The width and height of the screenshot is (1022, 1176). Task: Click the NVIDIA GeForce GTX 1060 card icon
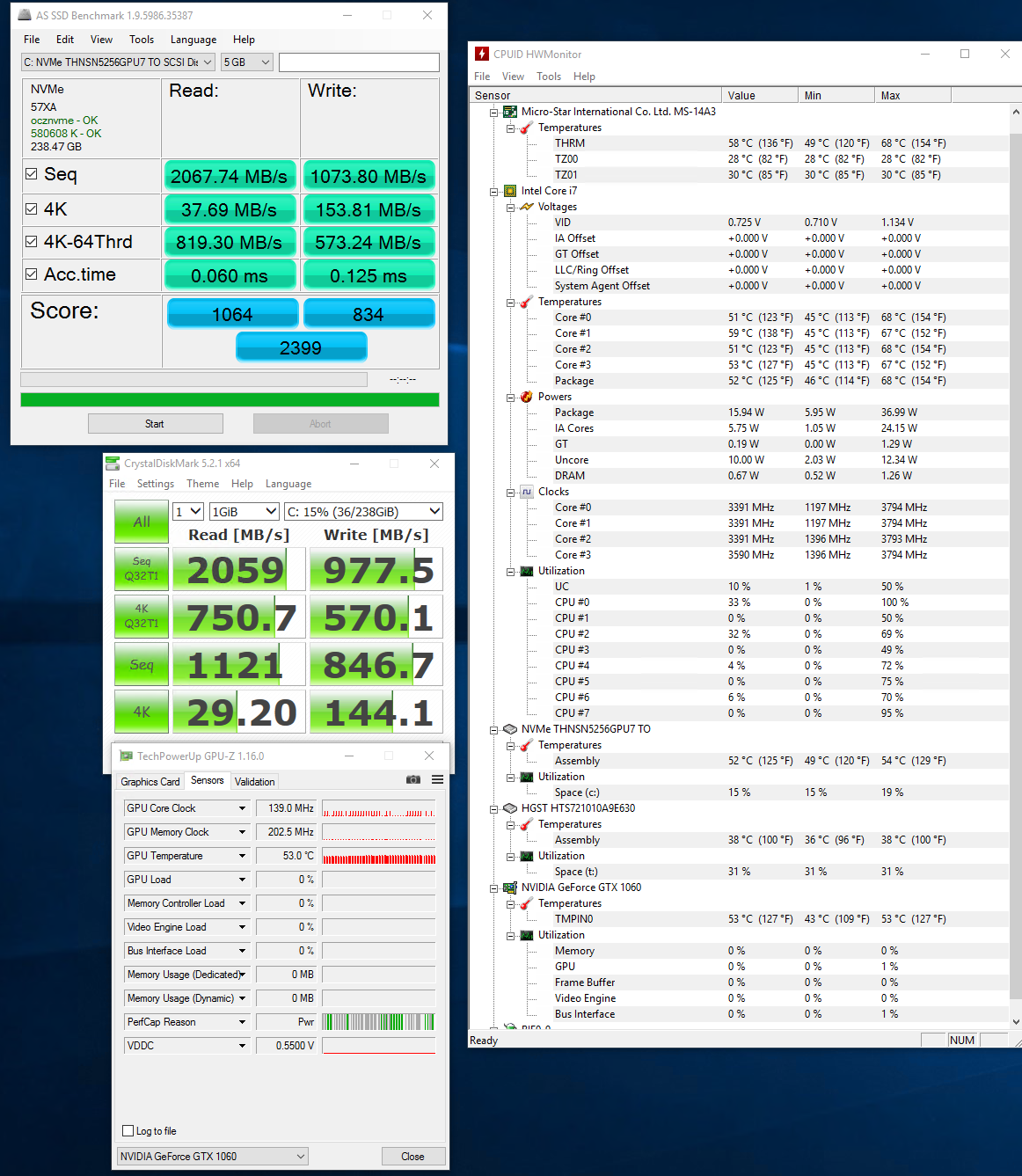(x=509, y=887)
